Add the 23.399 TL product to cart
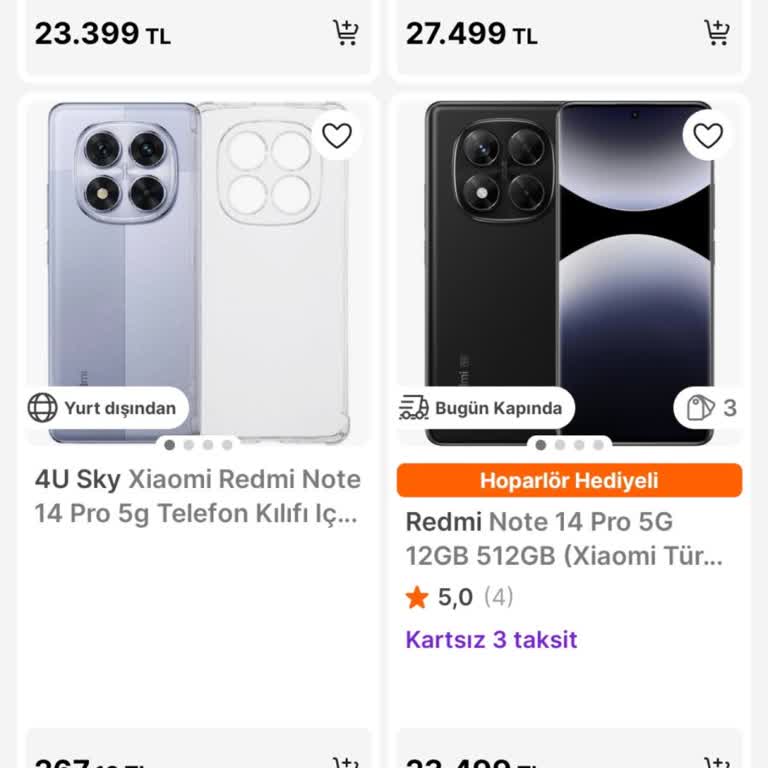The image size is (768, 768). coord(345,33)
